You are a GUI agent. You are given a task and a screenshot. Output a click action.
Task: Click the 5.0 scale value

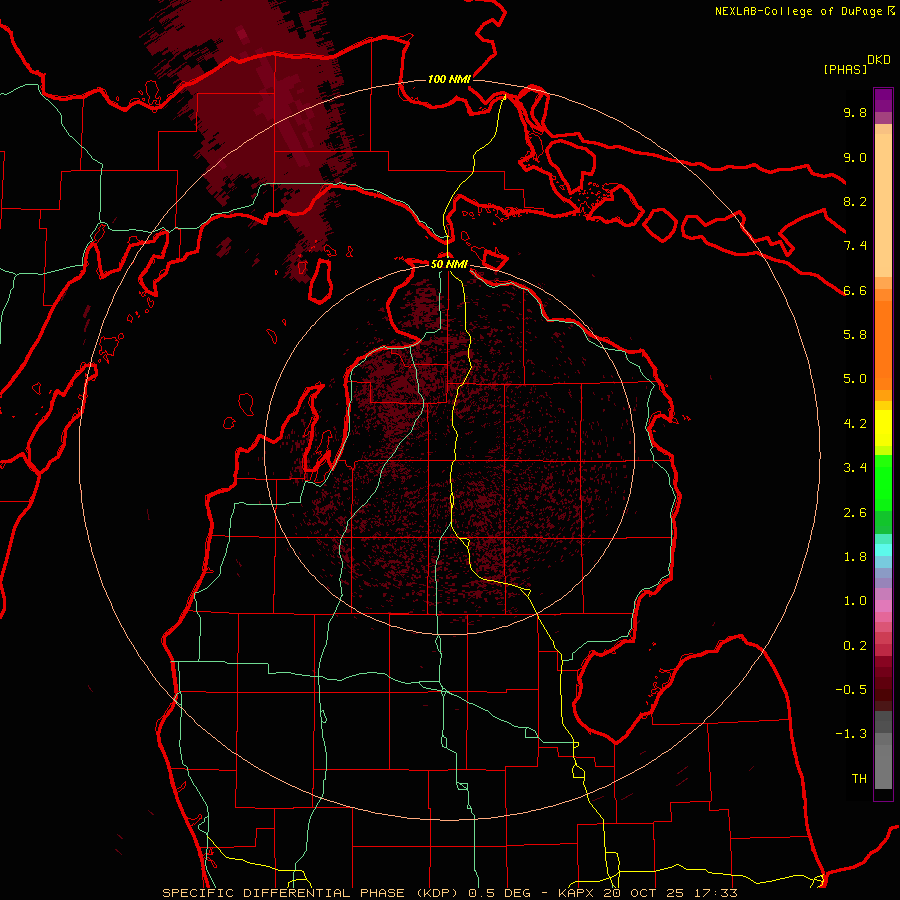855,379
